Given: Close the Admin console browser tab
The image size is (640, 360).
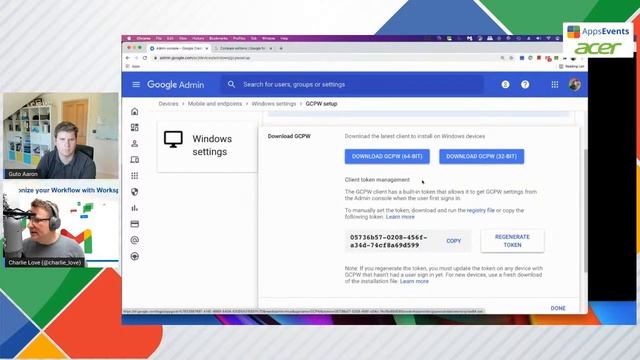Looking at the screenshot, I should [x=207, y=48].
